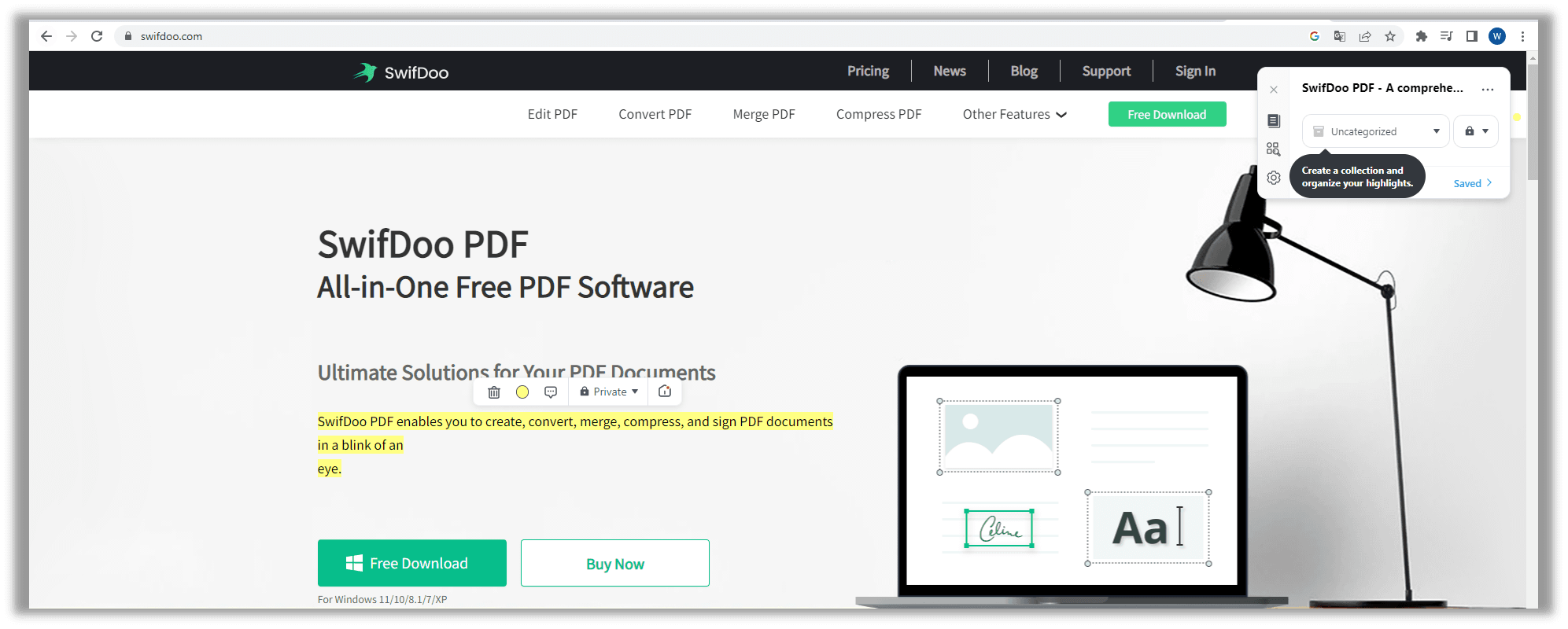This screenshot has height=629, width=1568.
Task: Click the panel title SwifDoo PDF - A comprehe...
Action: [1382, 88]
